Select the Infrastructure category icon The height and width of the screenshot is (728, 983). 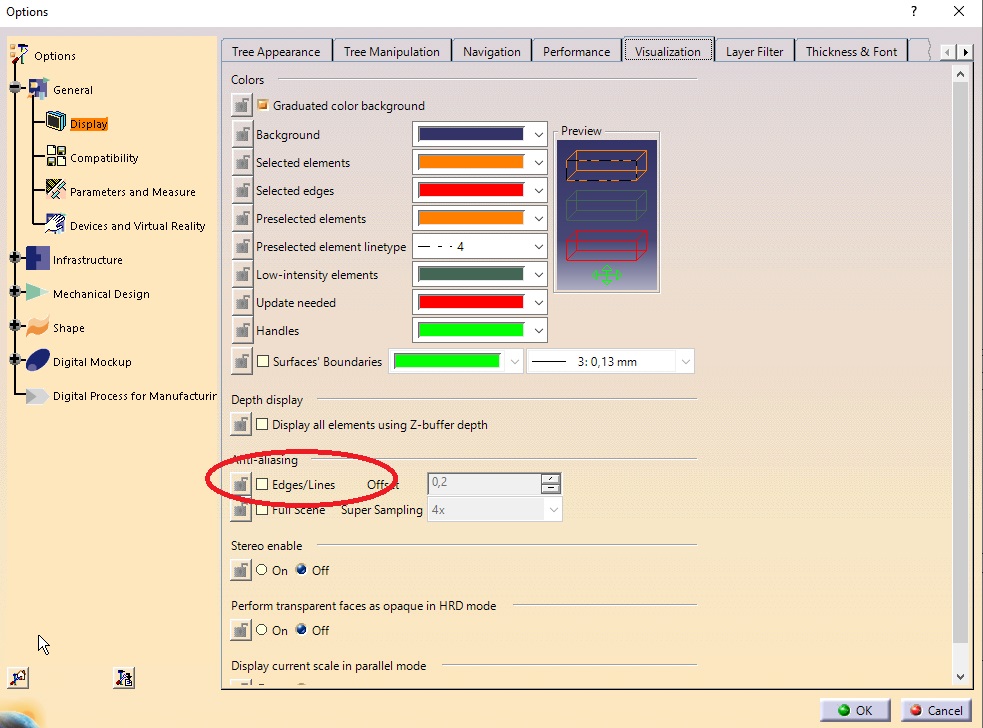38,259
